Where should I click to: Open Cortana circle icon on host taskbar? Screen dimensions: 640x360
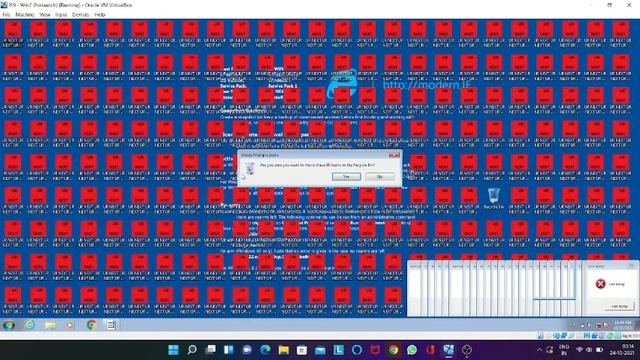357,350
